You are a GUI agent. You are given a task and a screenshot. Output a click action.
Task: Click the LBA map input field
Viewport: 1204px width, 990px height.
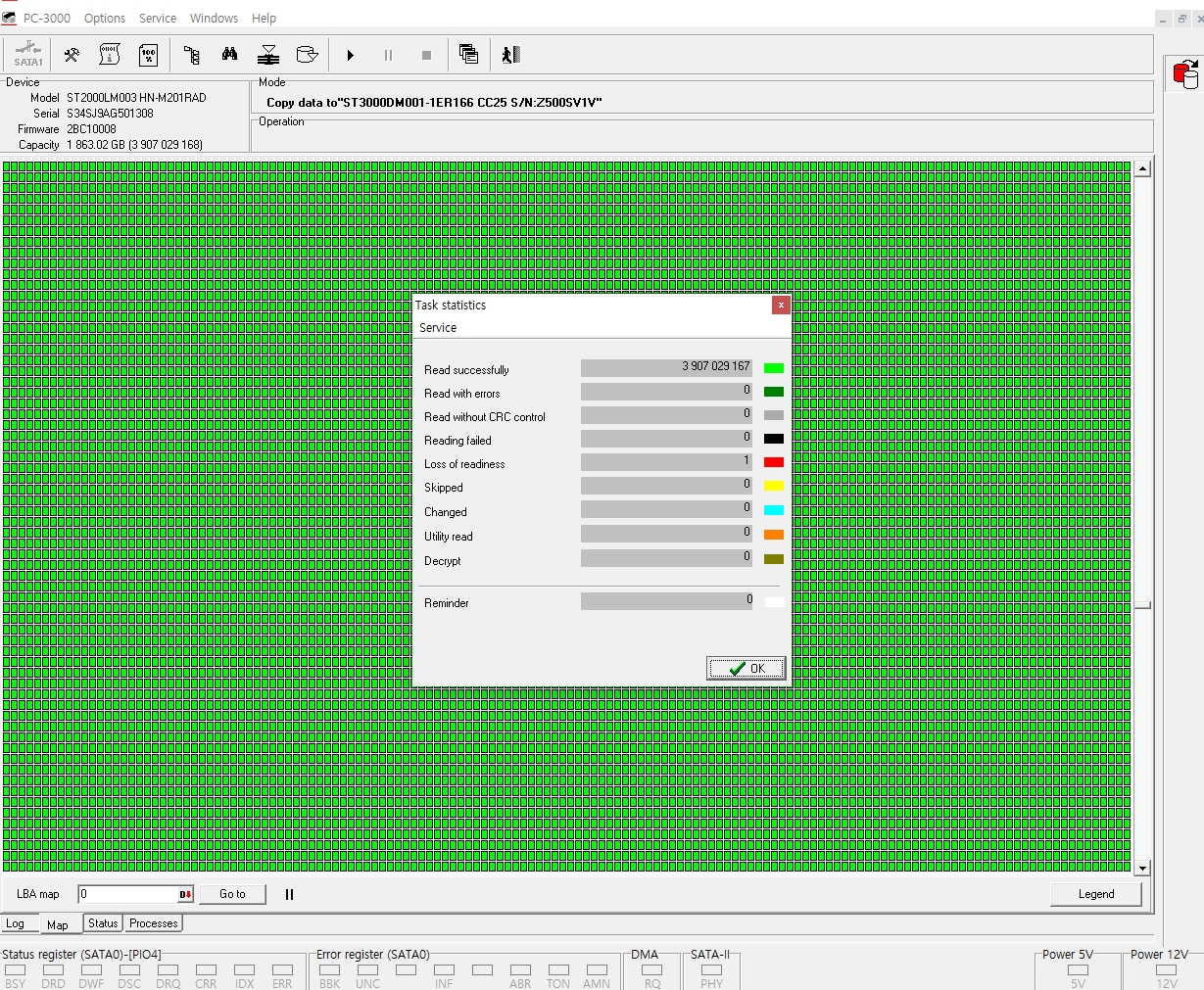coord(127,894)
